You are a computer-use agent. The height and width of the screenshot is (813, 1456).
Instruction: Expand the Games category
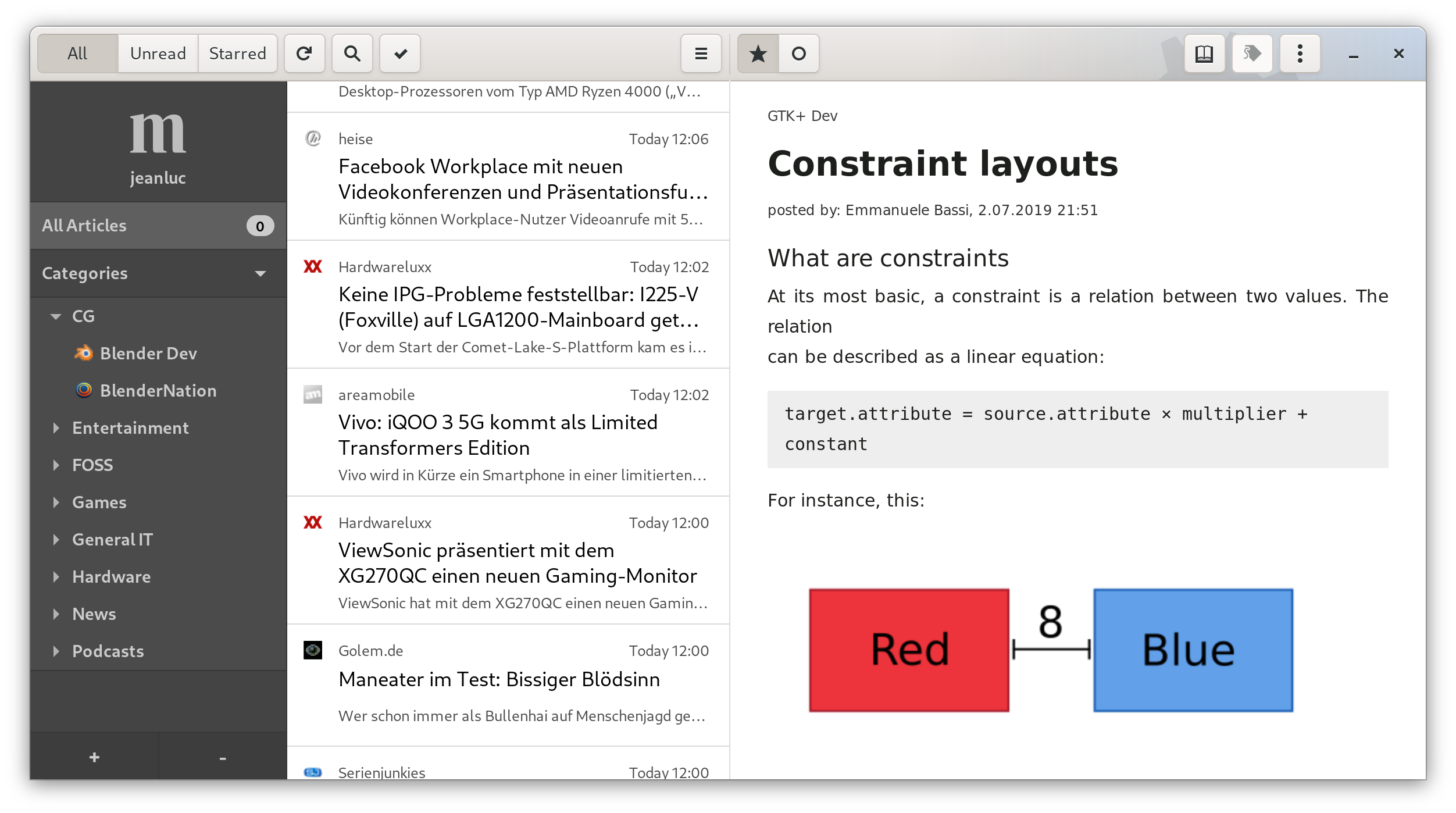(x=56, y=502)
